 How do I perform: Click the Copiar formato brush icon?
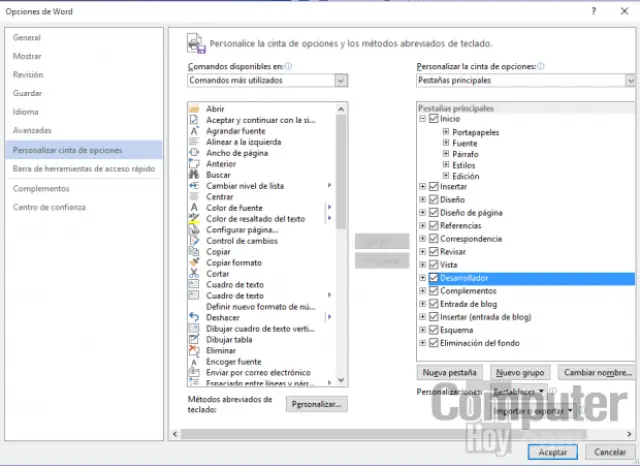(193, 263)
